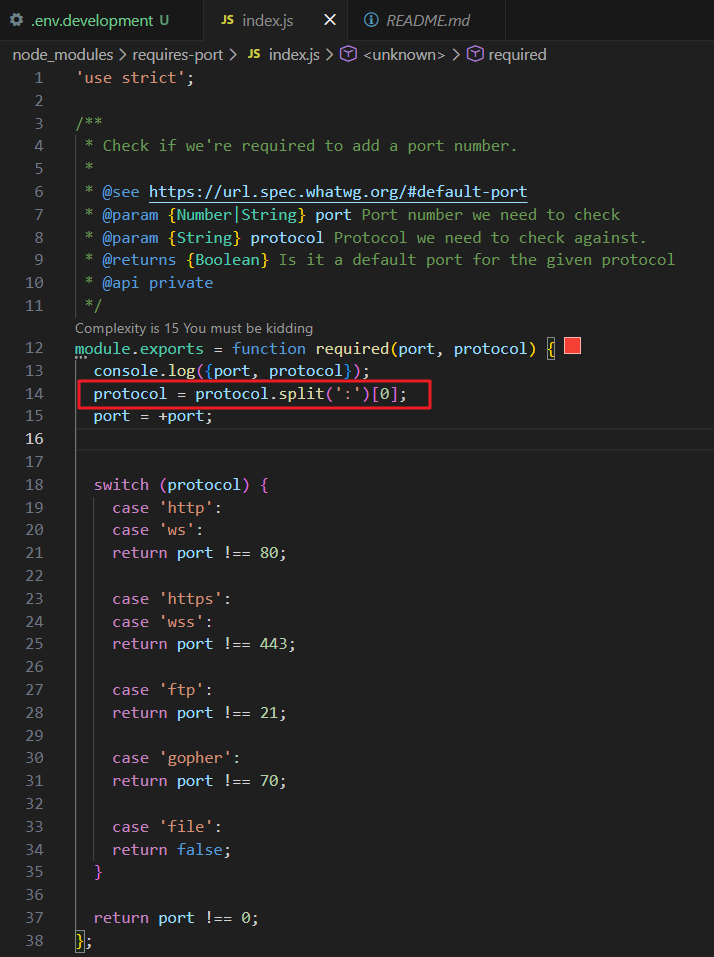
Task: Open the <unknown> symbol breadcrumb
Action: pos(404,55)
